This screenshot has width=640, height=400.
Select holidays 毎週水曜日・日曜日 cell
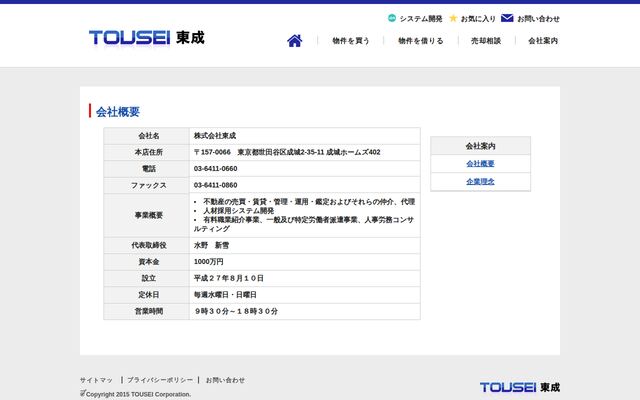point(305,295)
